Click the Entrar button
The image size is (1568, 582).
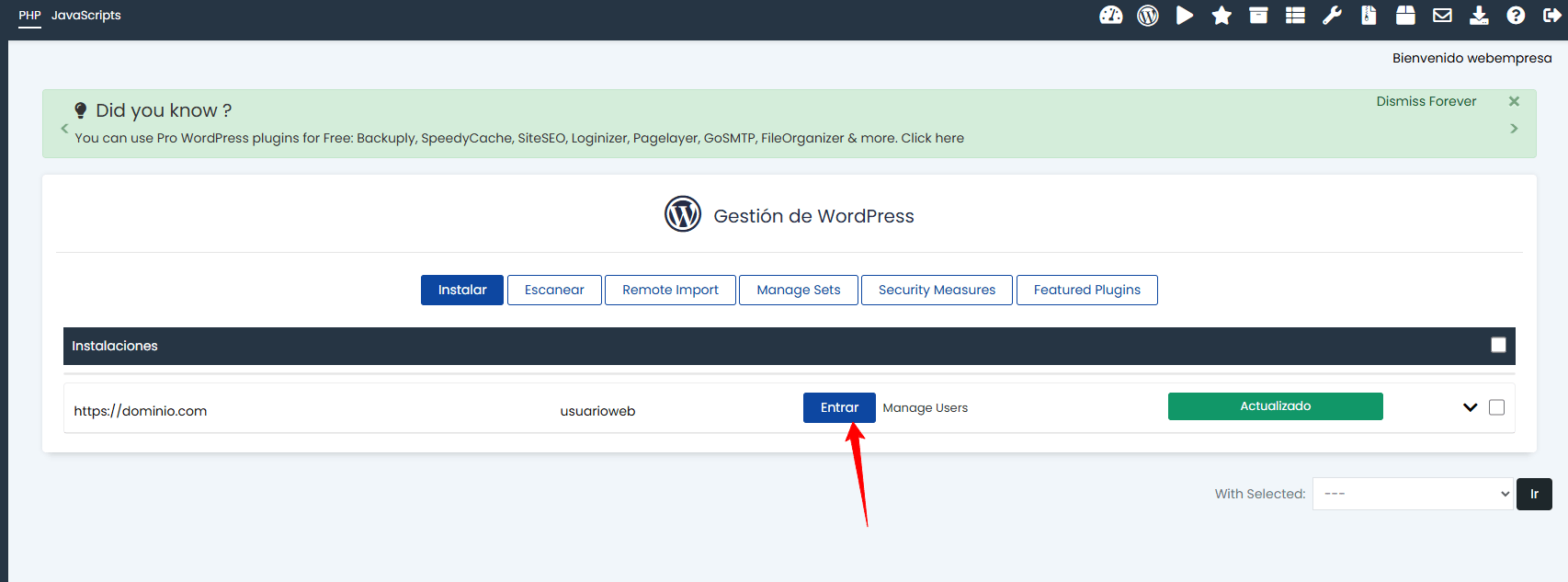point(839,407)
